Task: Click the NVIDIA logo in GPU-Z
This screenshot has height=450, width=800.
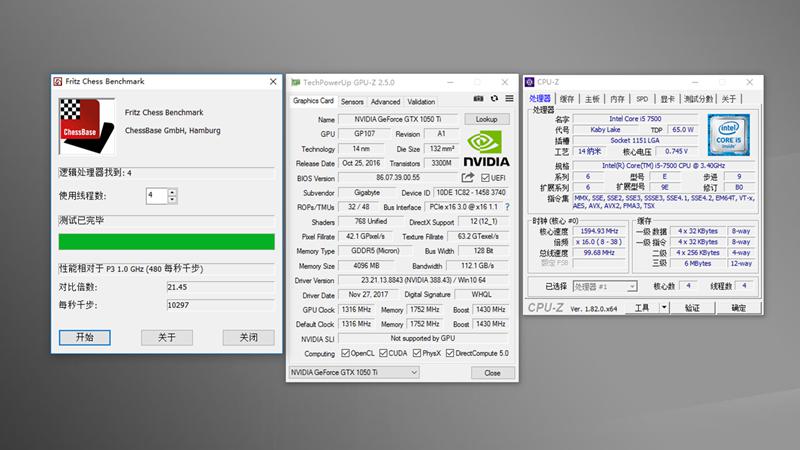Action: coord(486,148)
